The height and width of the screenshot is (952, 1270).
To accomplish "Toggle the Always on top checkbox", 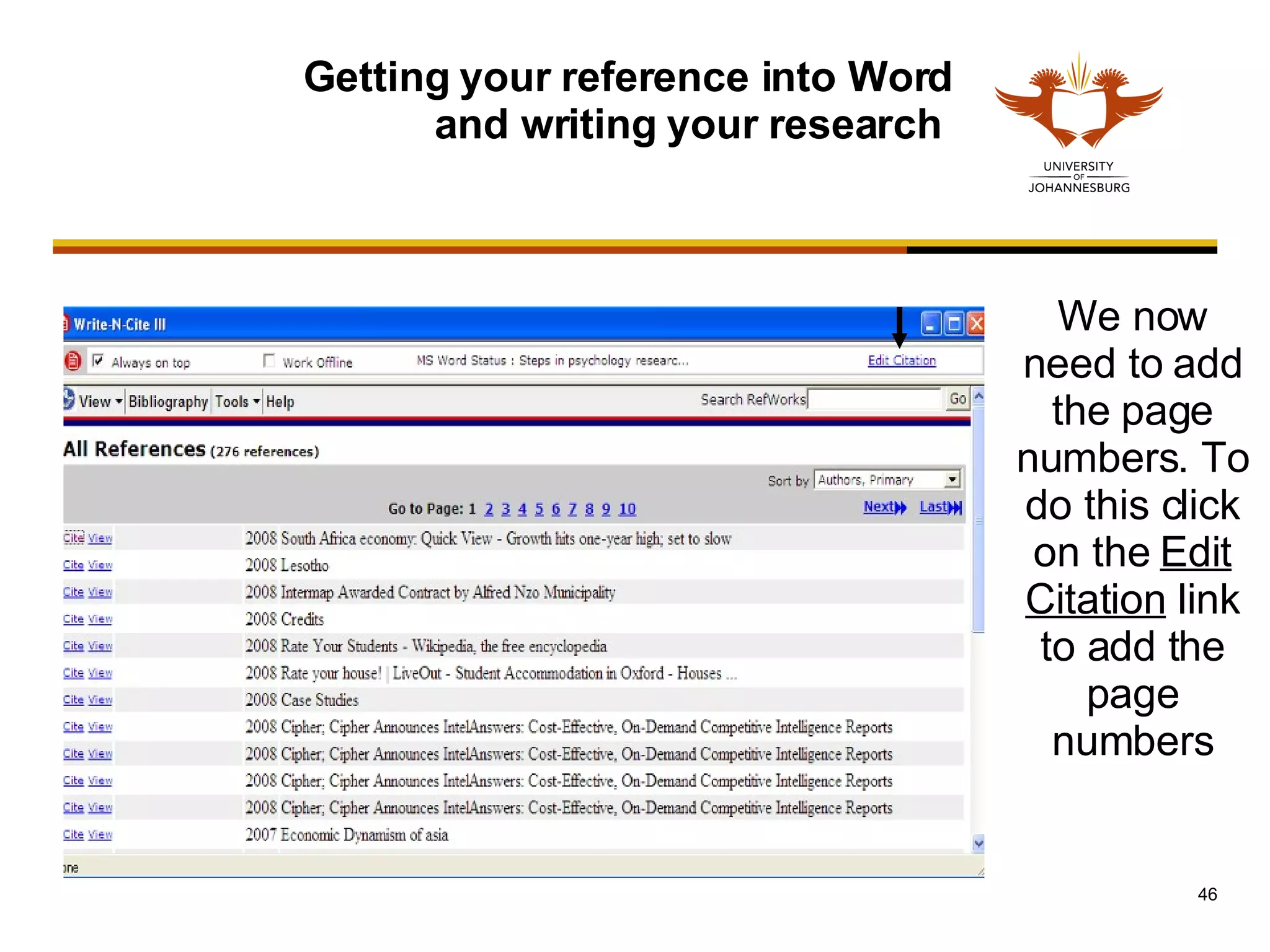I will 98,361.
